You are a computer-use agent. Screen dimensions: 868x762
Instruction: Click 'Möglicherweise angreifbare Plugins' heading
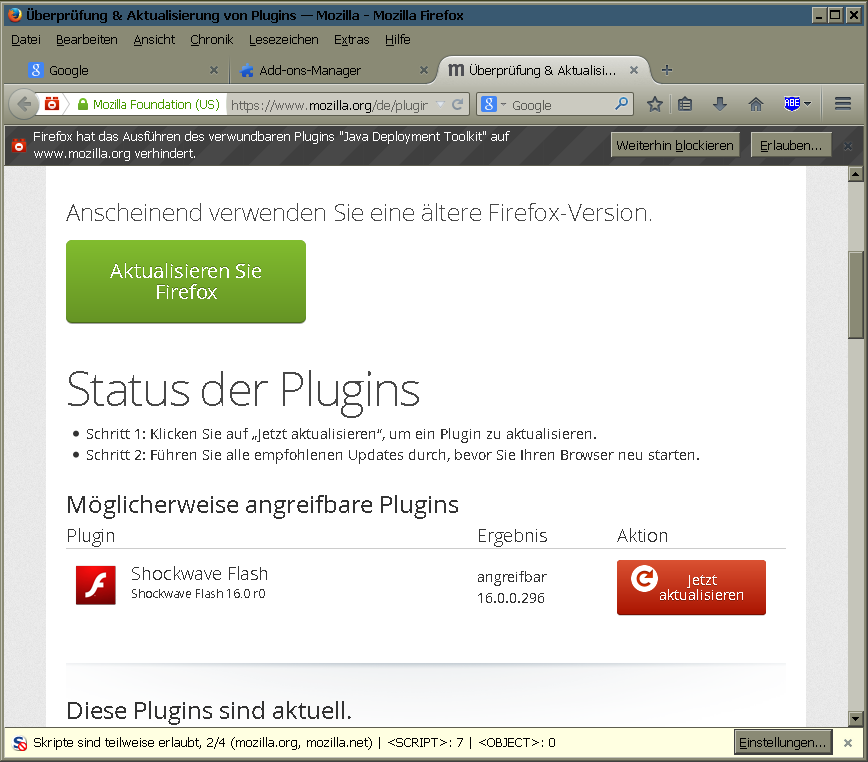pyautogui.click(x=262, y=505)
